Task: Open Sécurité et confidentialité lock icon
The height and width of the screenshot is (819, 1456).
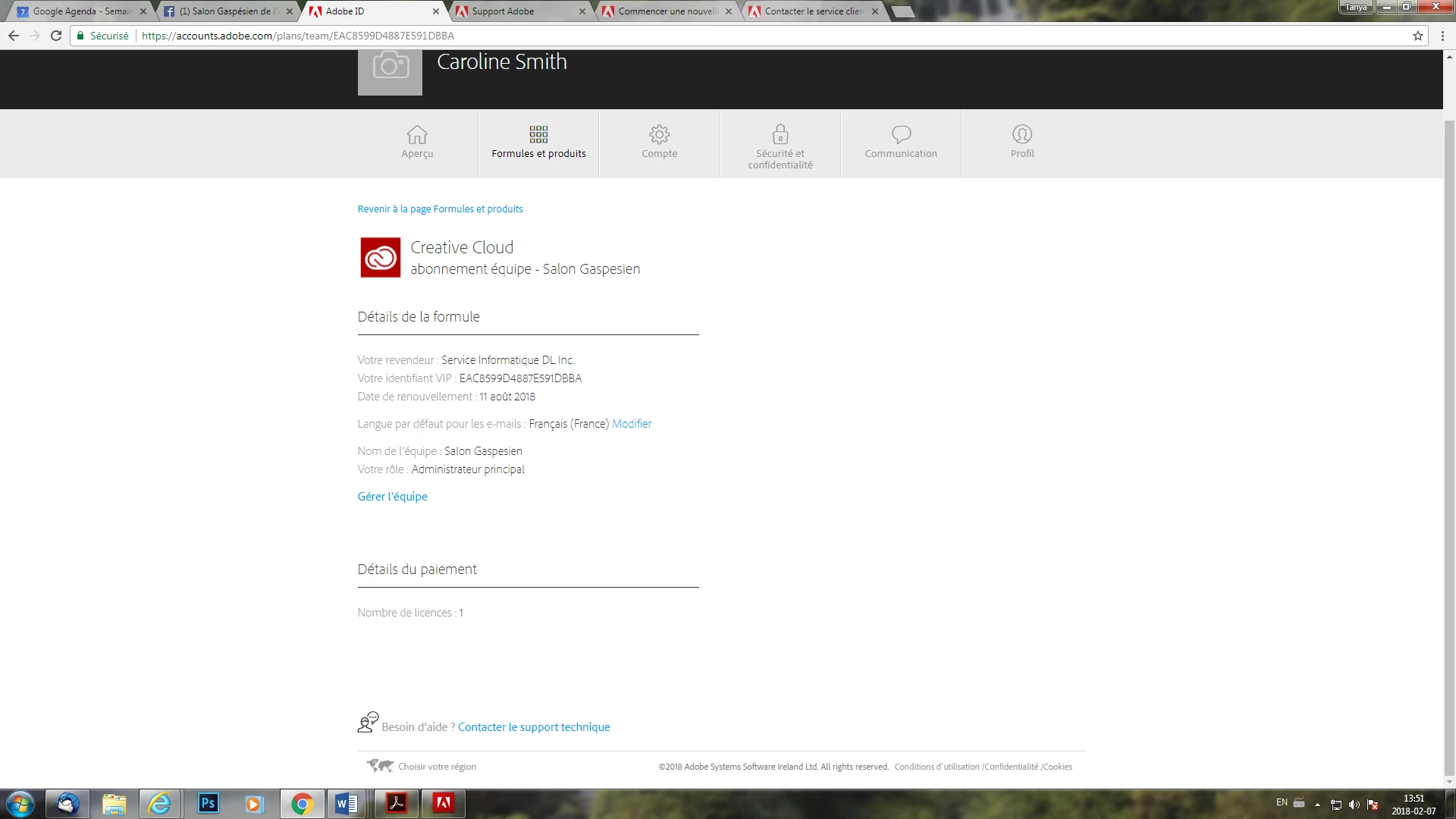Action: 780,135
